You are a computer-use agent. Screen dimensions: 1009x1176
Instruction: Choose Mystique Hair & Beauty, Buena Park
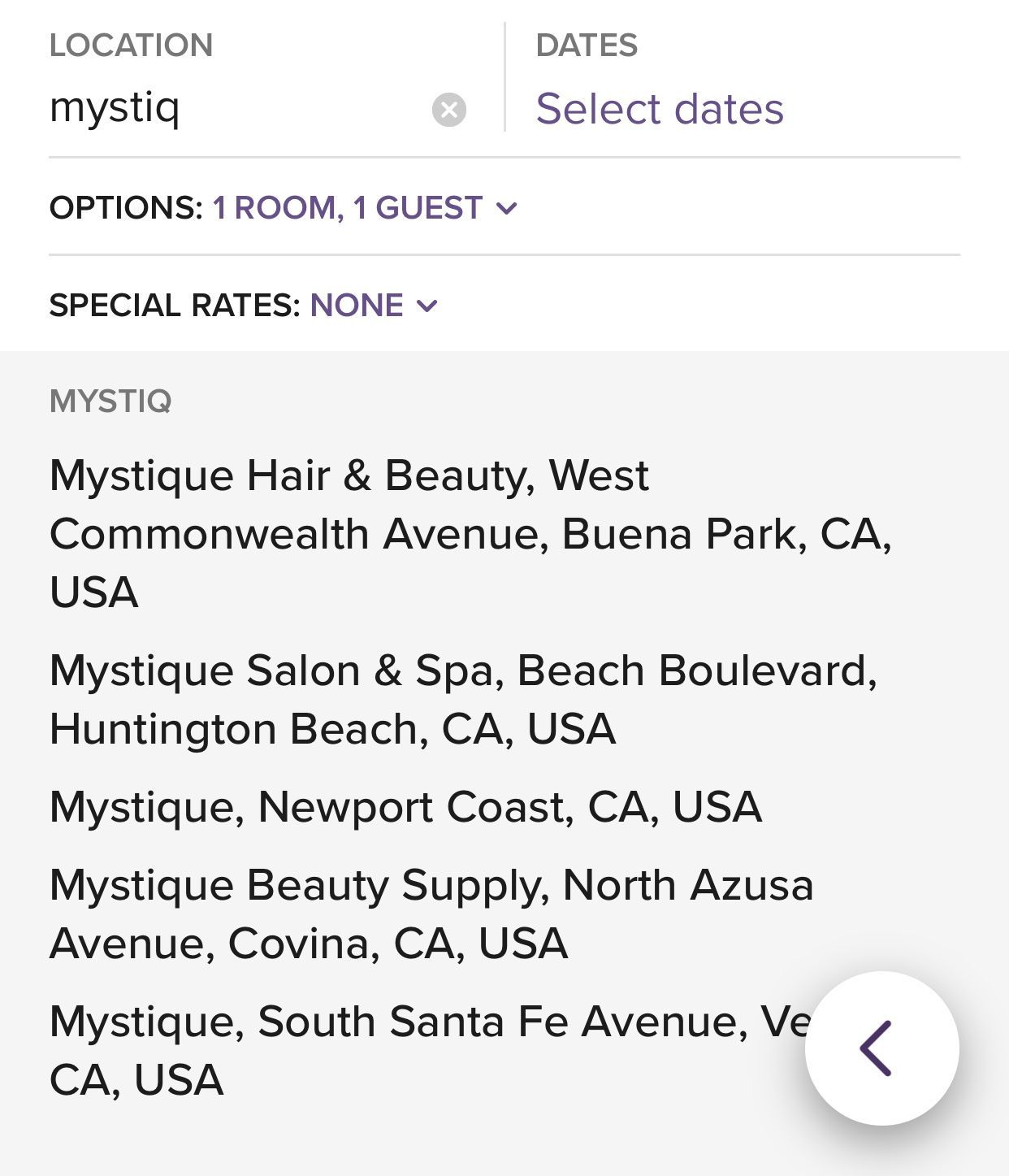coord(471,533)
